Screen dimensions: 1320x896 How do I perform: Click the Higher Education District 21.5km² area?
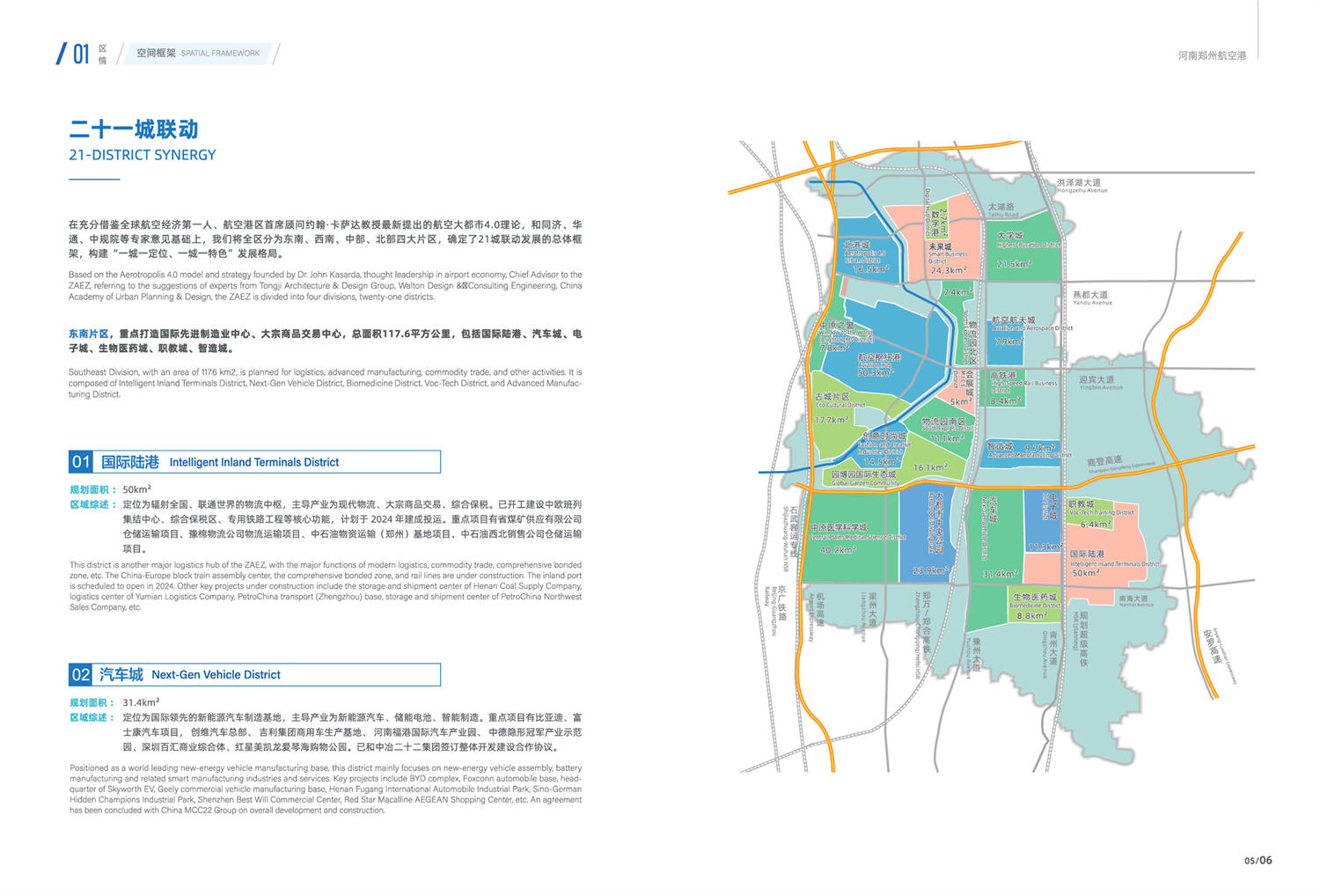tap(1021, 249)
